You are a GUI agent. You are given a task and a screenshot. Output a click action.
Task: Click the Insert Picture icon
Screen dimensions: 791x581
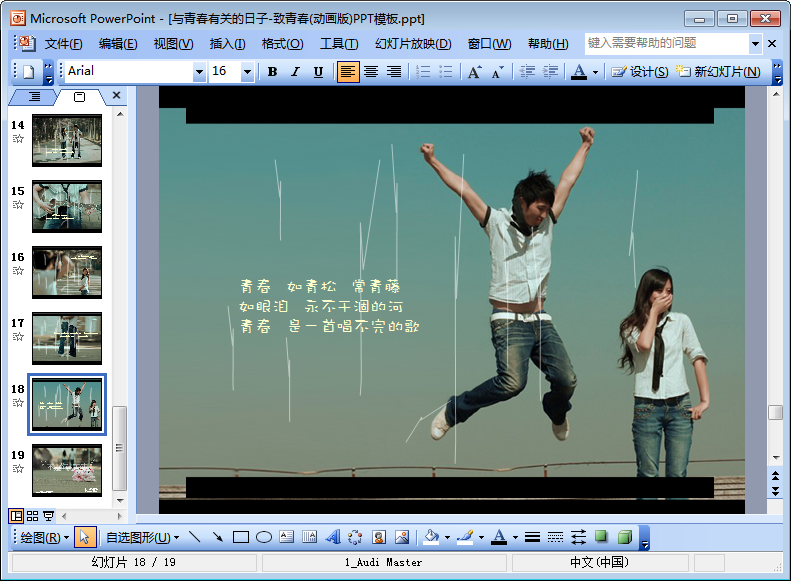pos(402,537)
